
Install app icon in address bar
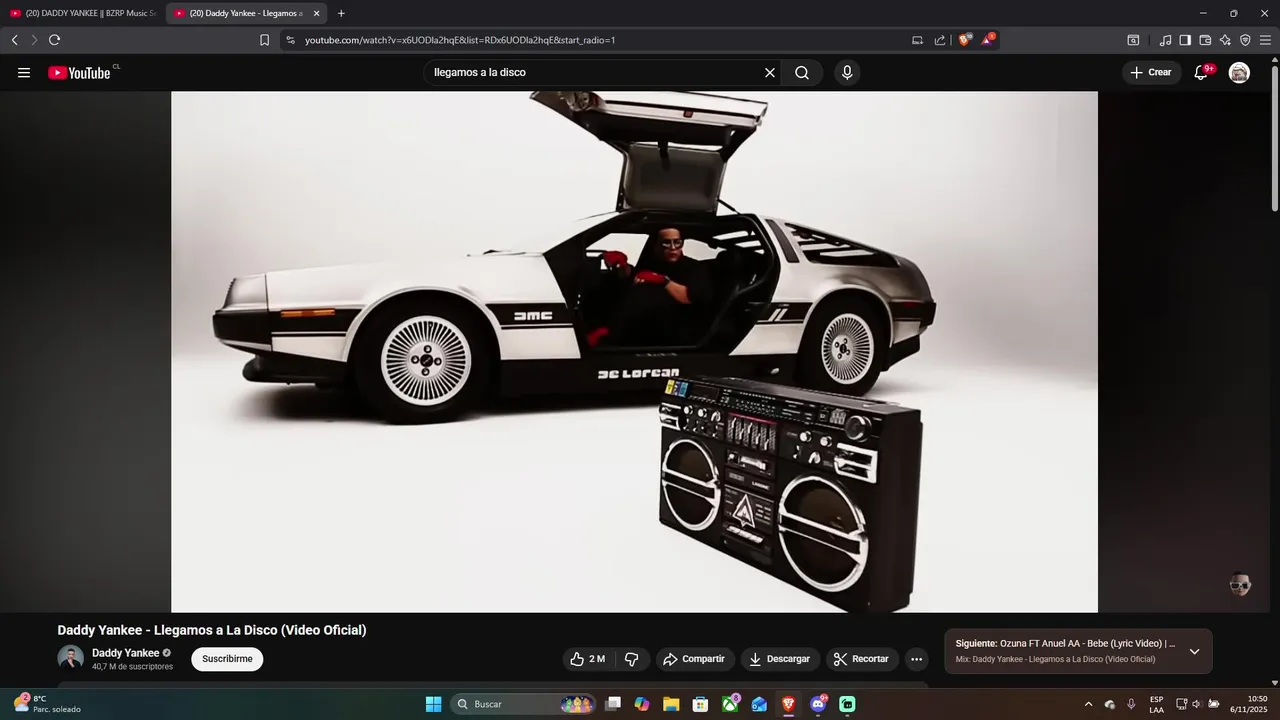click(917, 40)
